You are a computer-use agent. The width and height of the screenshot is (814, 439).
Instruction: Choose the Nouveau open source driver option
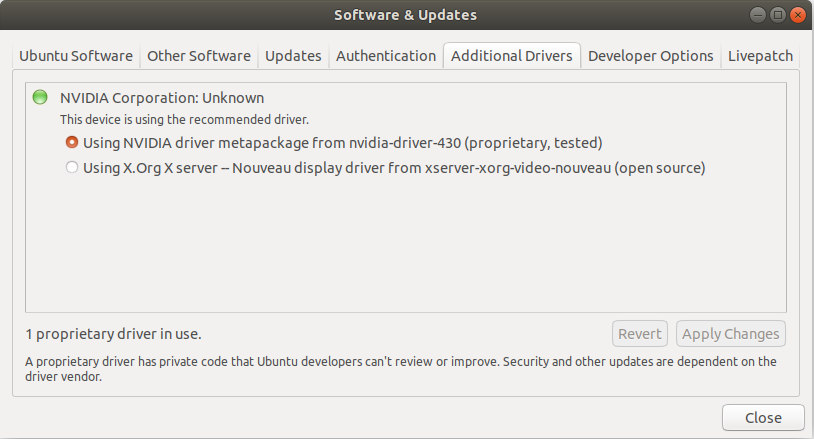pyautogui.click(x=72, y=168)
